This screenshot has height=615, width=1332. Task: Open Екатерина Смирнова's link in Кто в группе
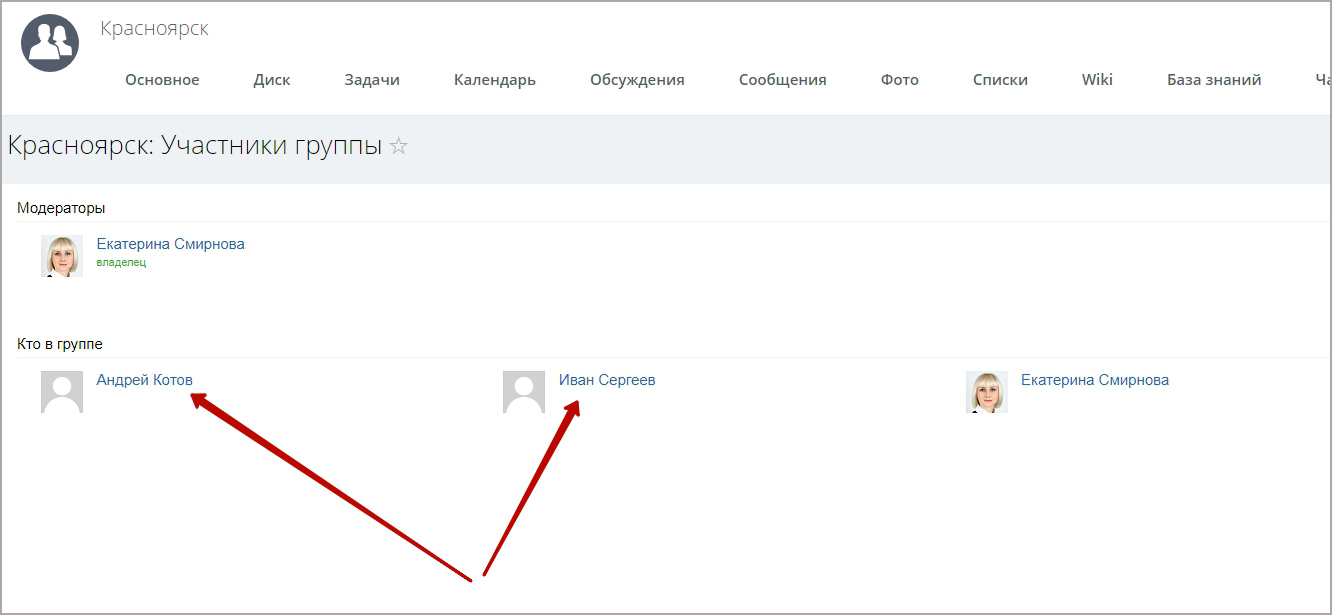coord(1094,380)
